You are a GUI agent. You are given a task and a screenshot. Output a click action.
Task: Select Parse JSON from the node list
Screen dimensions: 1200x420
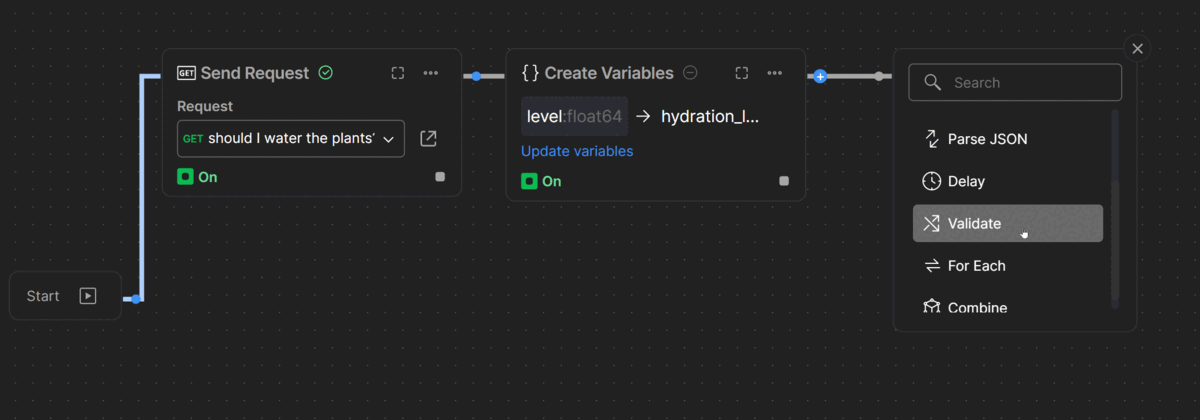click(x=1008, y=139)
